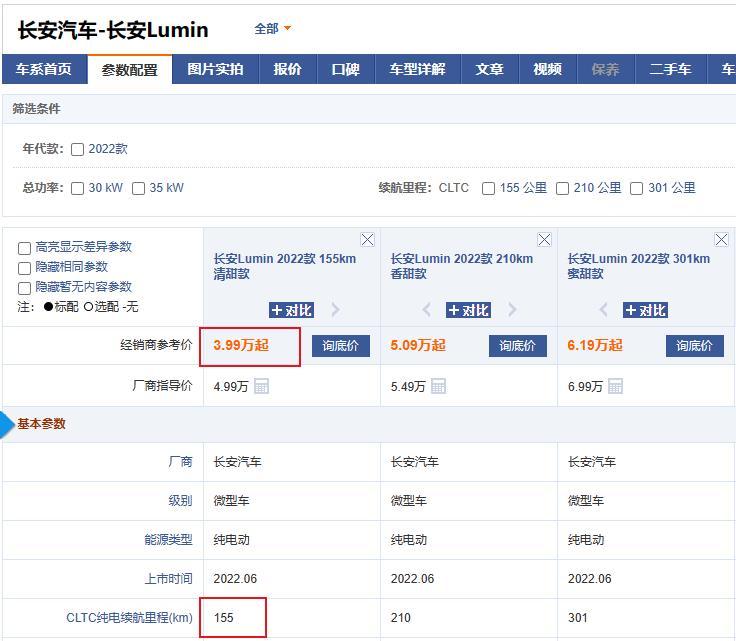736x641 pixels.
Task: Click the 6.99万 manufacturer price text
Action: pos(585,387)
